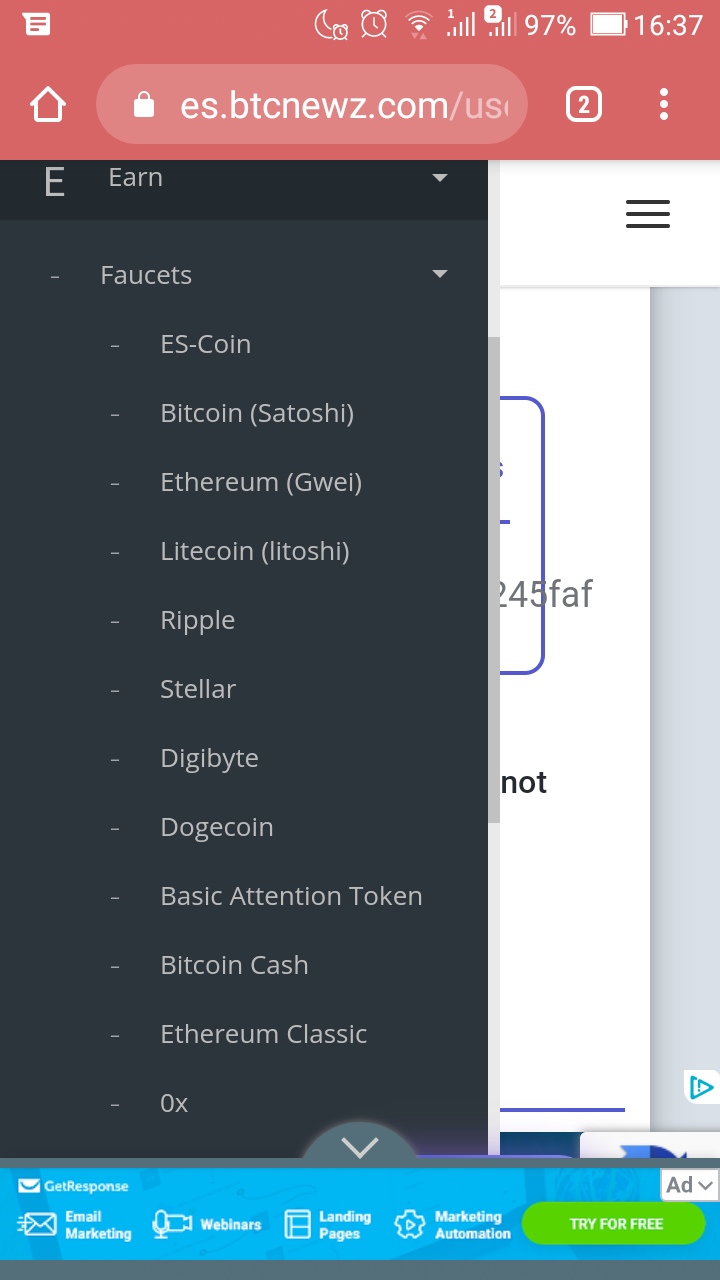This screenshot has height=1280, width=720.
Task: Open the Bitcoin (Satoshi) faucet
Action: pyautogui.click(x=257, y=413)
